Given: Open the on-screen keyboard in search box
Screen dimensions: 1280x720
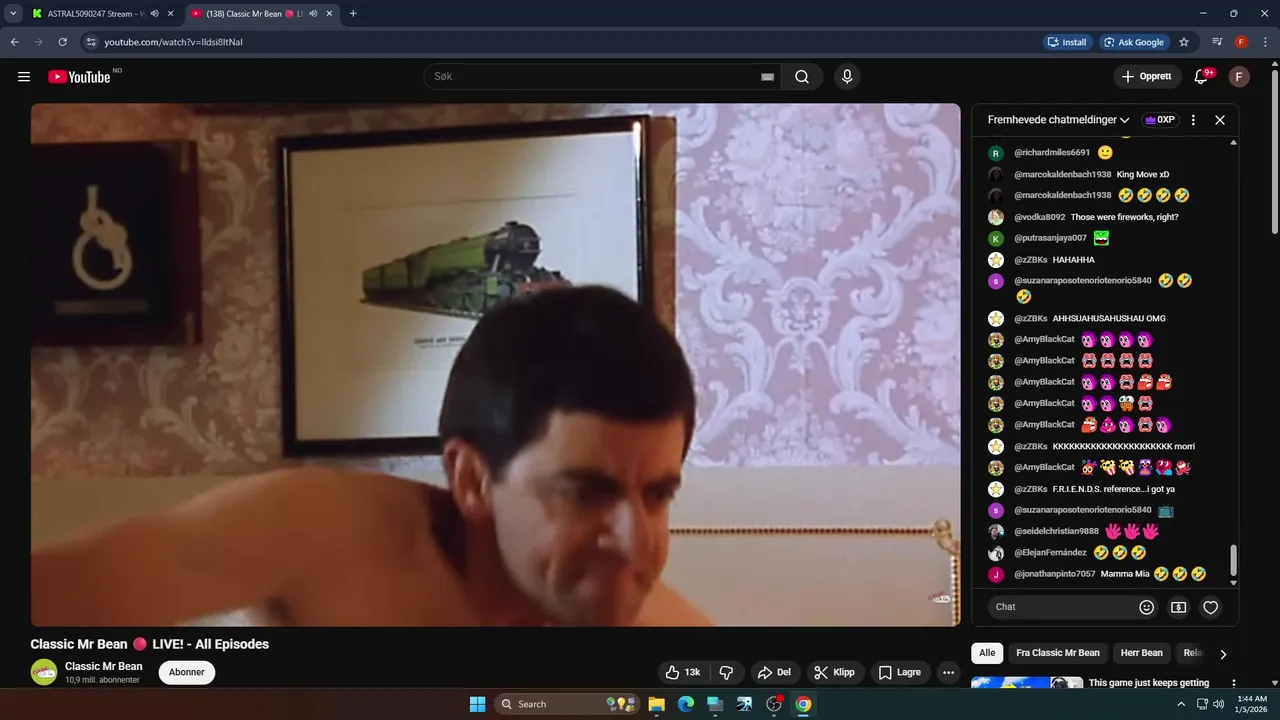Looking at the screenshot, I should (x=767, y=77).
